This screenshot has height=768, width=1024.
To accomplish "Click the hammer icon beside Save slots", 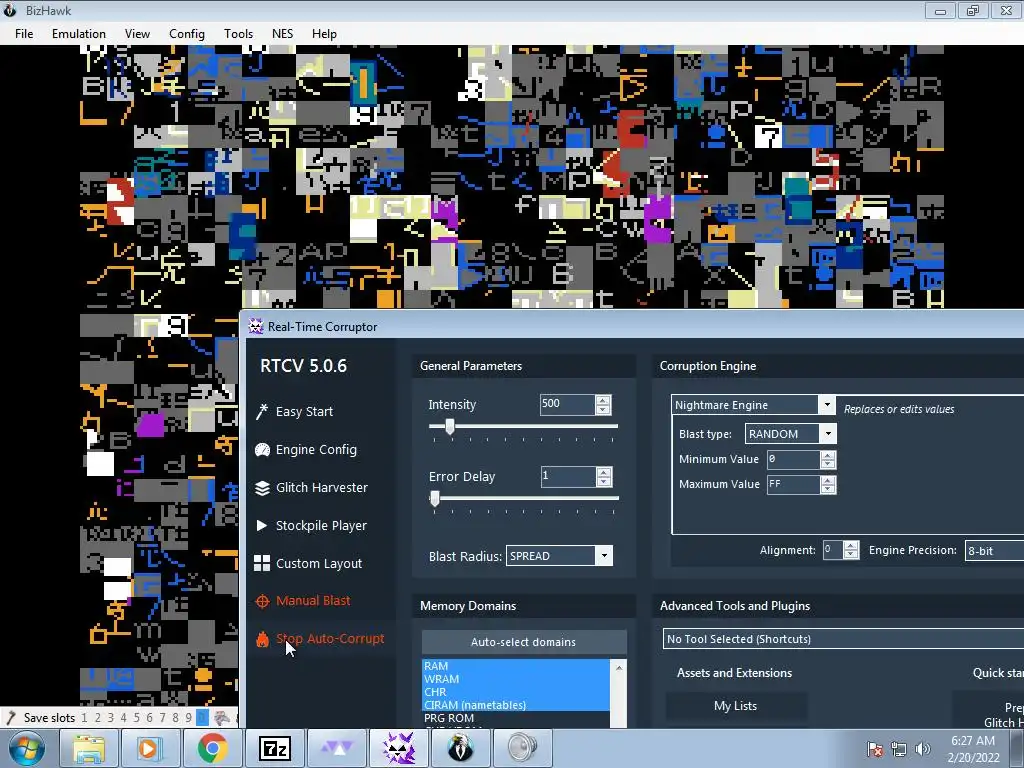I will [10, 718].
